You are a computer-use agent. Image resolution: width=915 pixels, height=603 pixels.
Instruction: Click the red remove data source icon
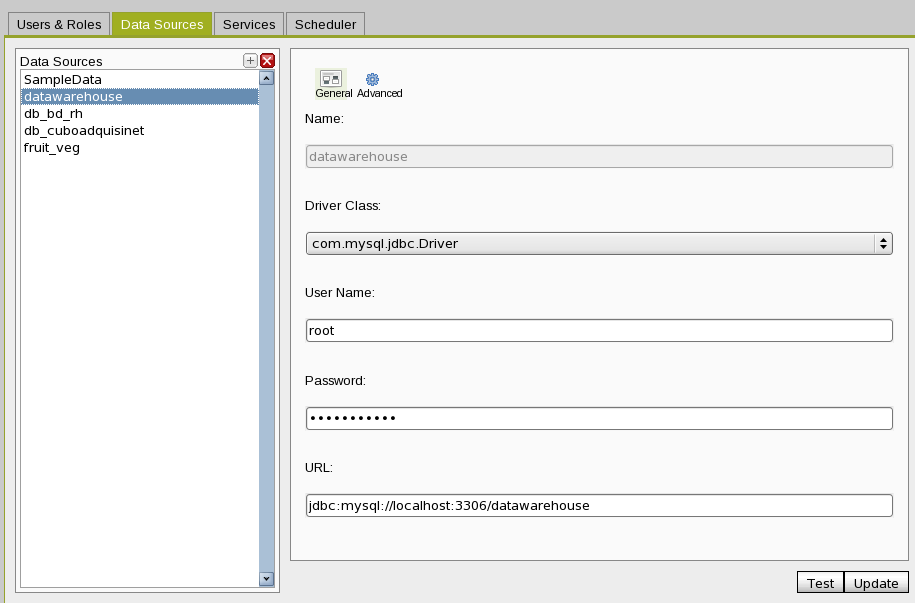(267, 61)
